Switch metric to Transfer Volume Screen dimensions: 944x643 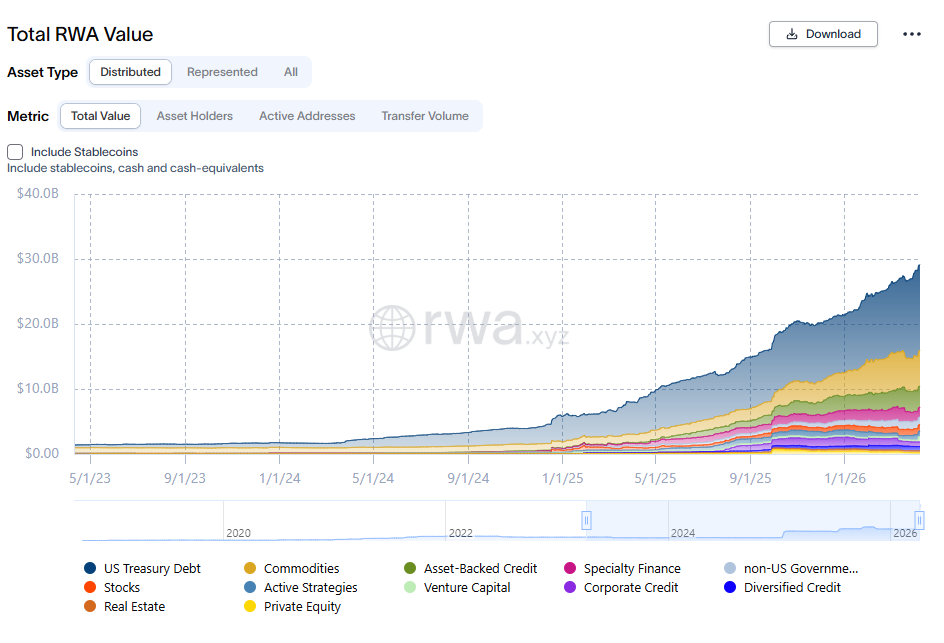[x=424, y=116]
